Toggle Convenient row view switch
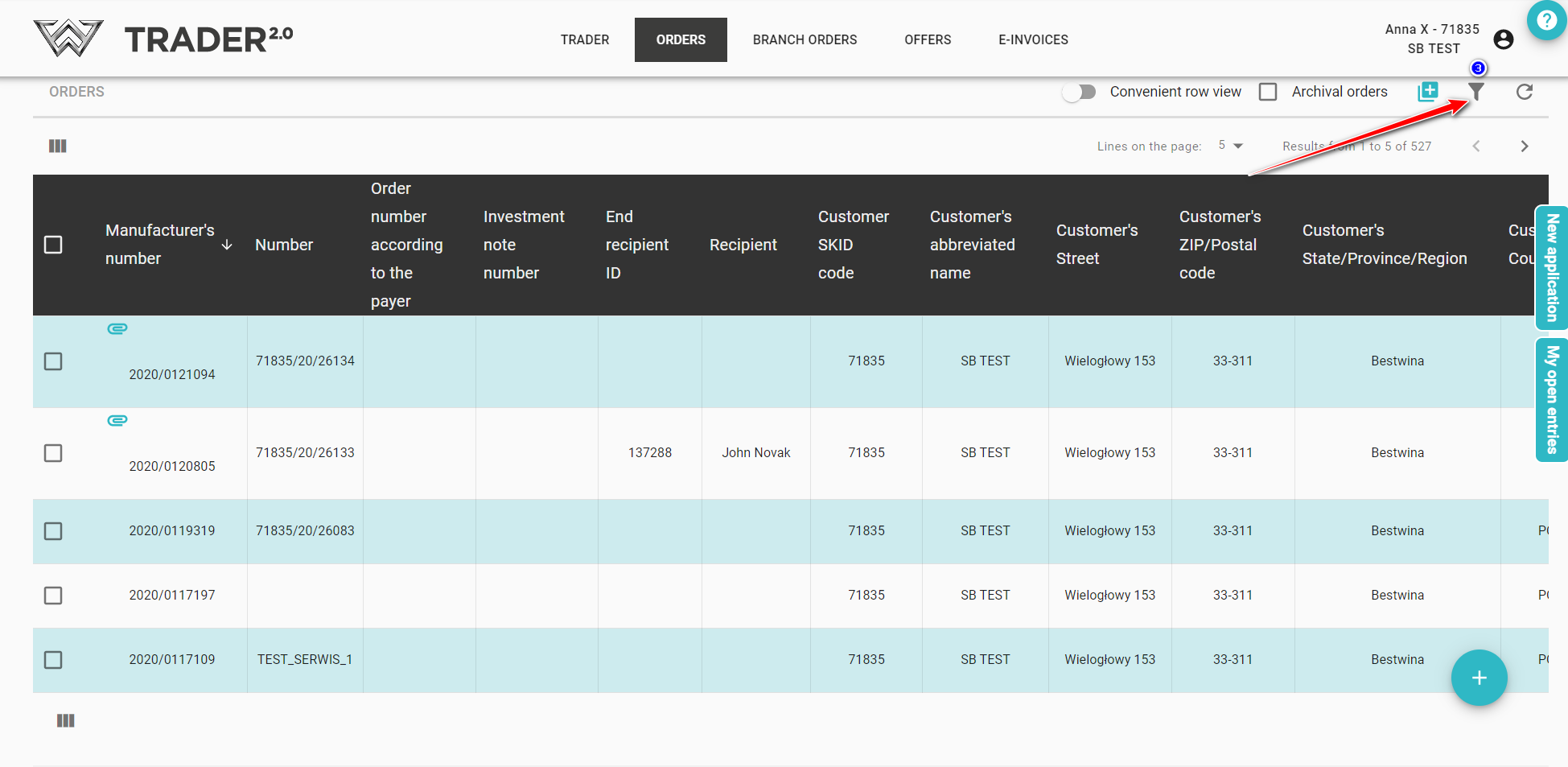 coord(1080,92)
